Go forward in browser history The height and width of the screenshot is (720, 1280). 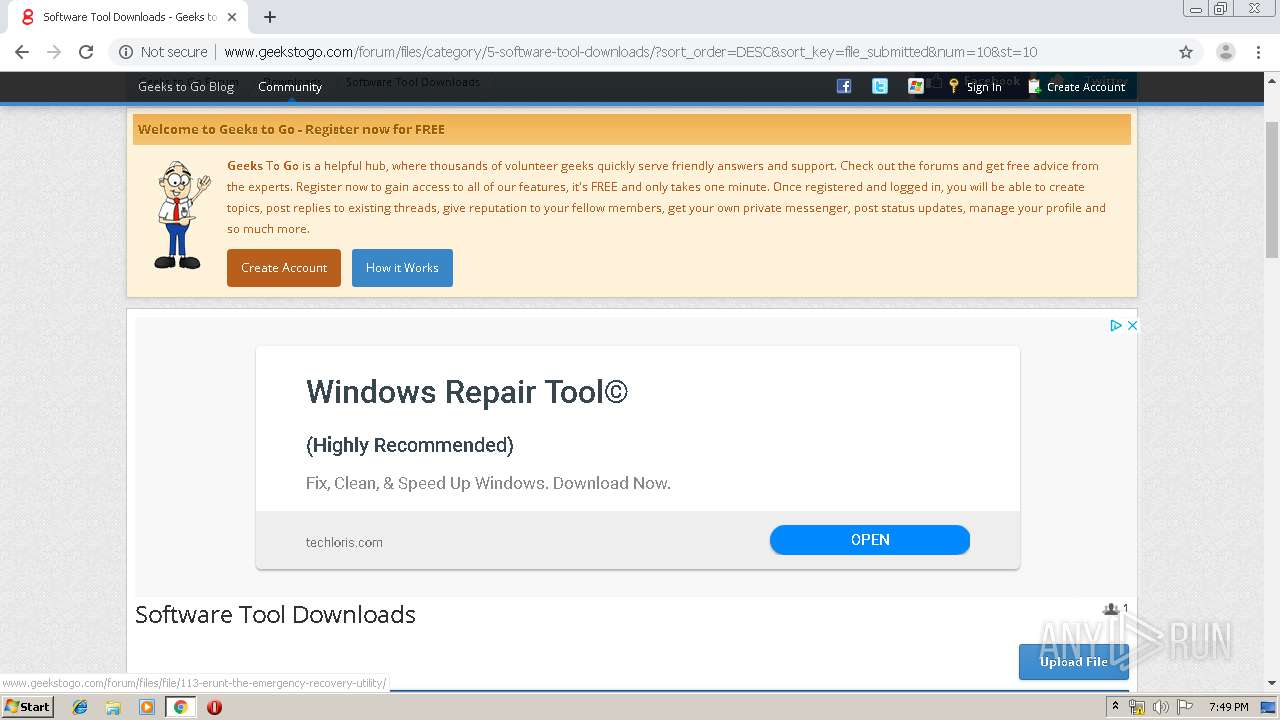[54, 52]
